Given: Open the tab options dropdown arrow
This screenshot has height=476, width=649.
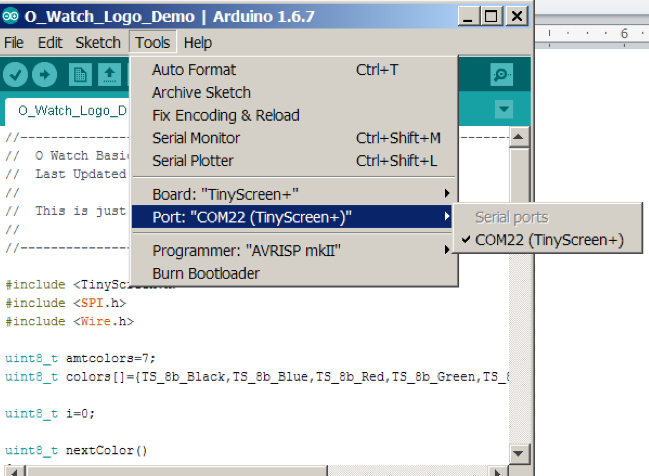Looking at the screenshot, I should [x=503, y=109].
